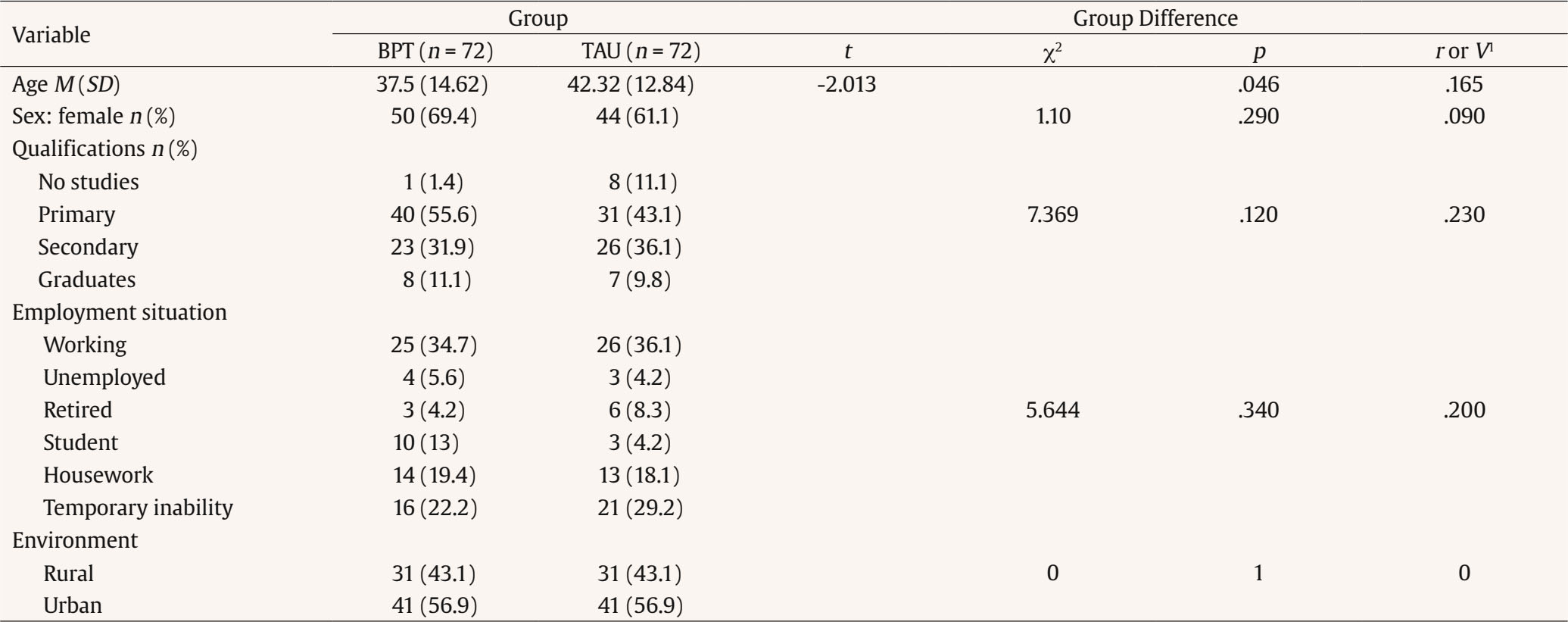Select the "Environment" section label
This screenshot has width=1568, height=622.
coord(75,540)
